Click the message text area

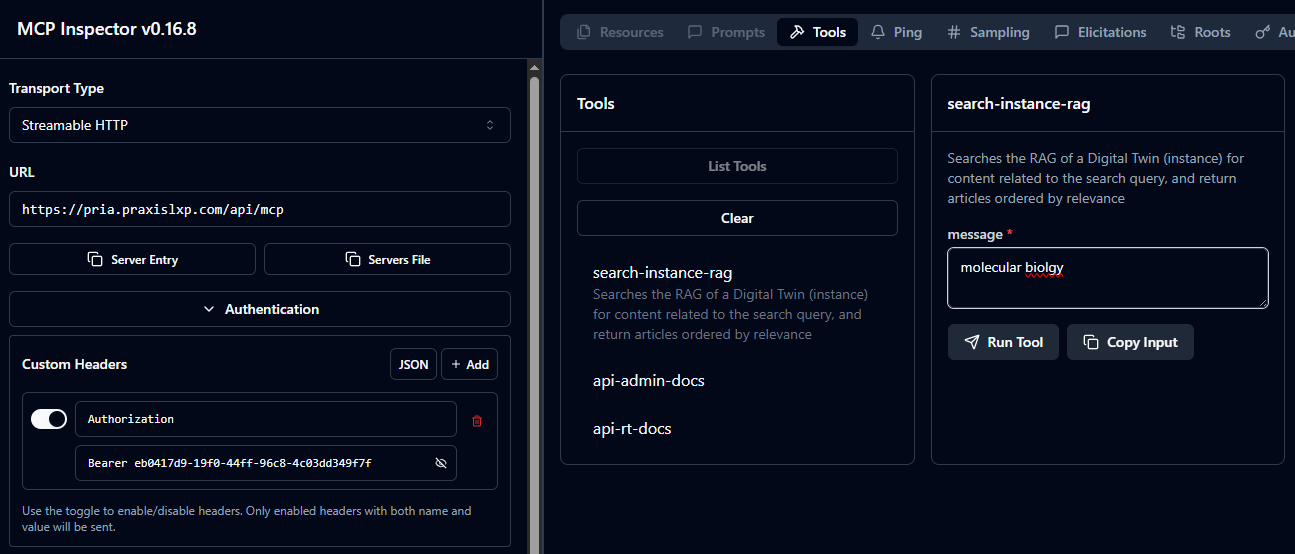[x=1108, y=278]
